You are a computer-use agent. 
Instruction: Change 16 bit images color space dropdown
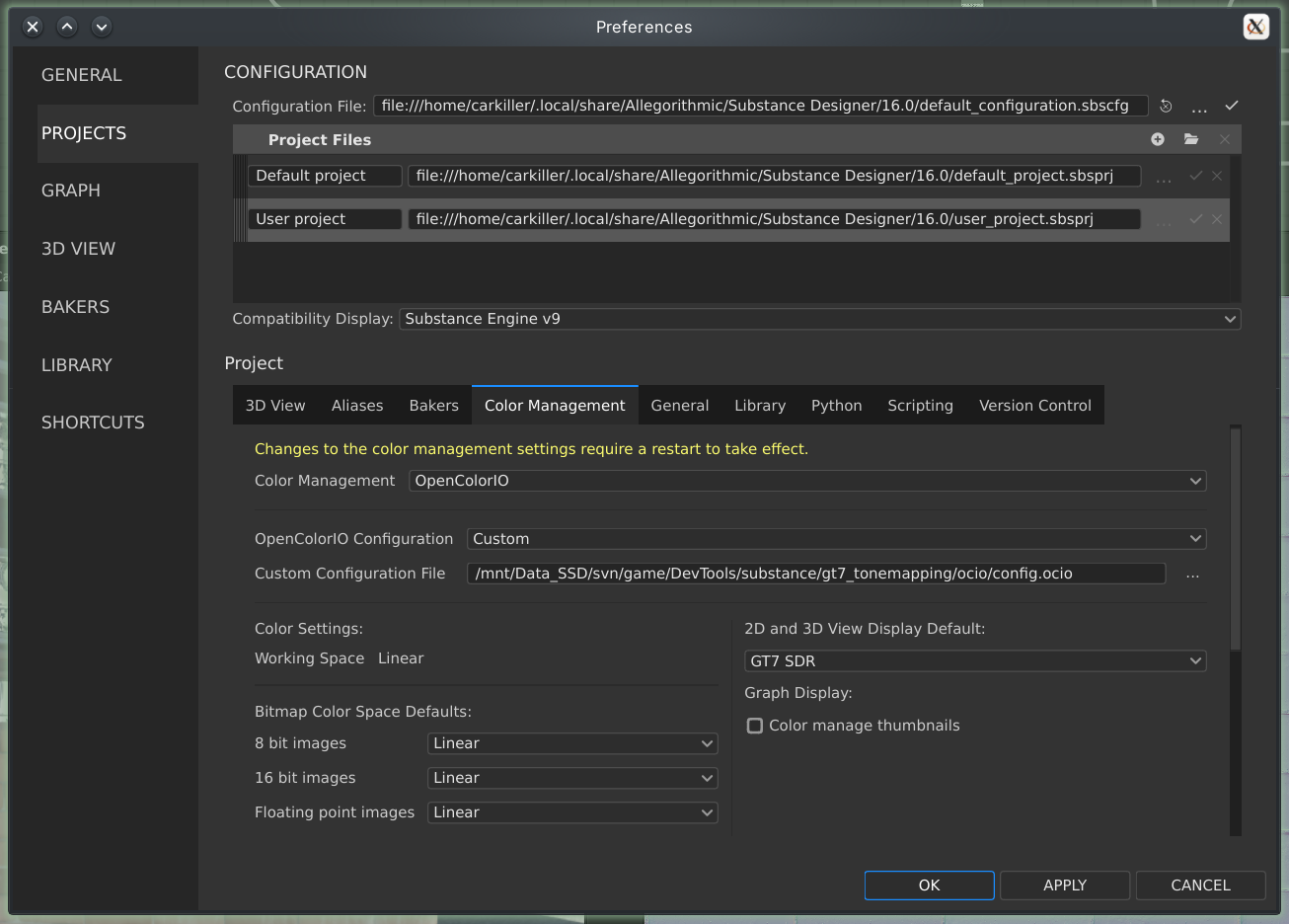pyautogui.click(x=572, y=778)
